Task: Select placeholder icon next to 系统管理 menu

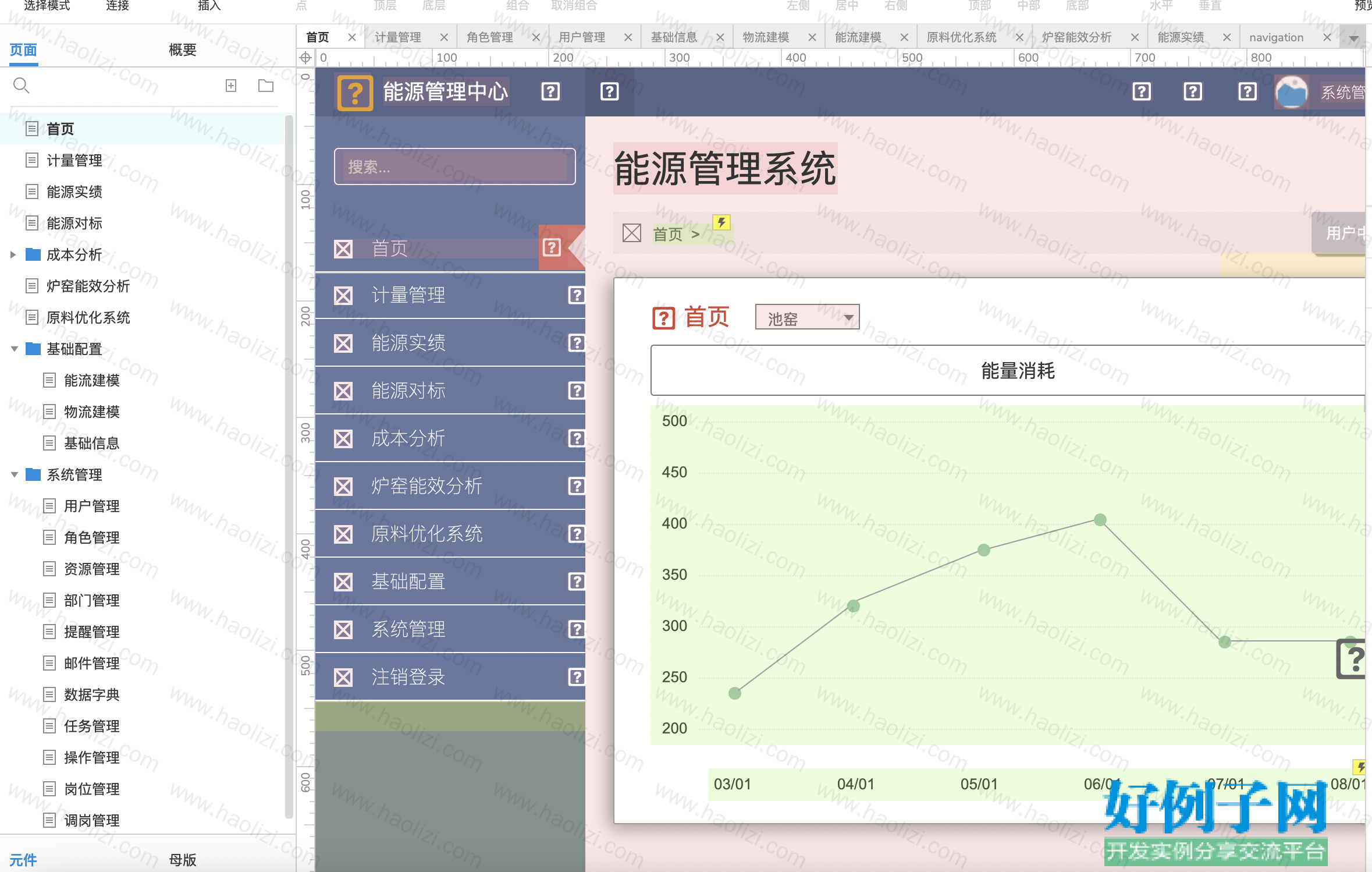Action: click(343, 630)
